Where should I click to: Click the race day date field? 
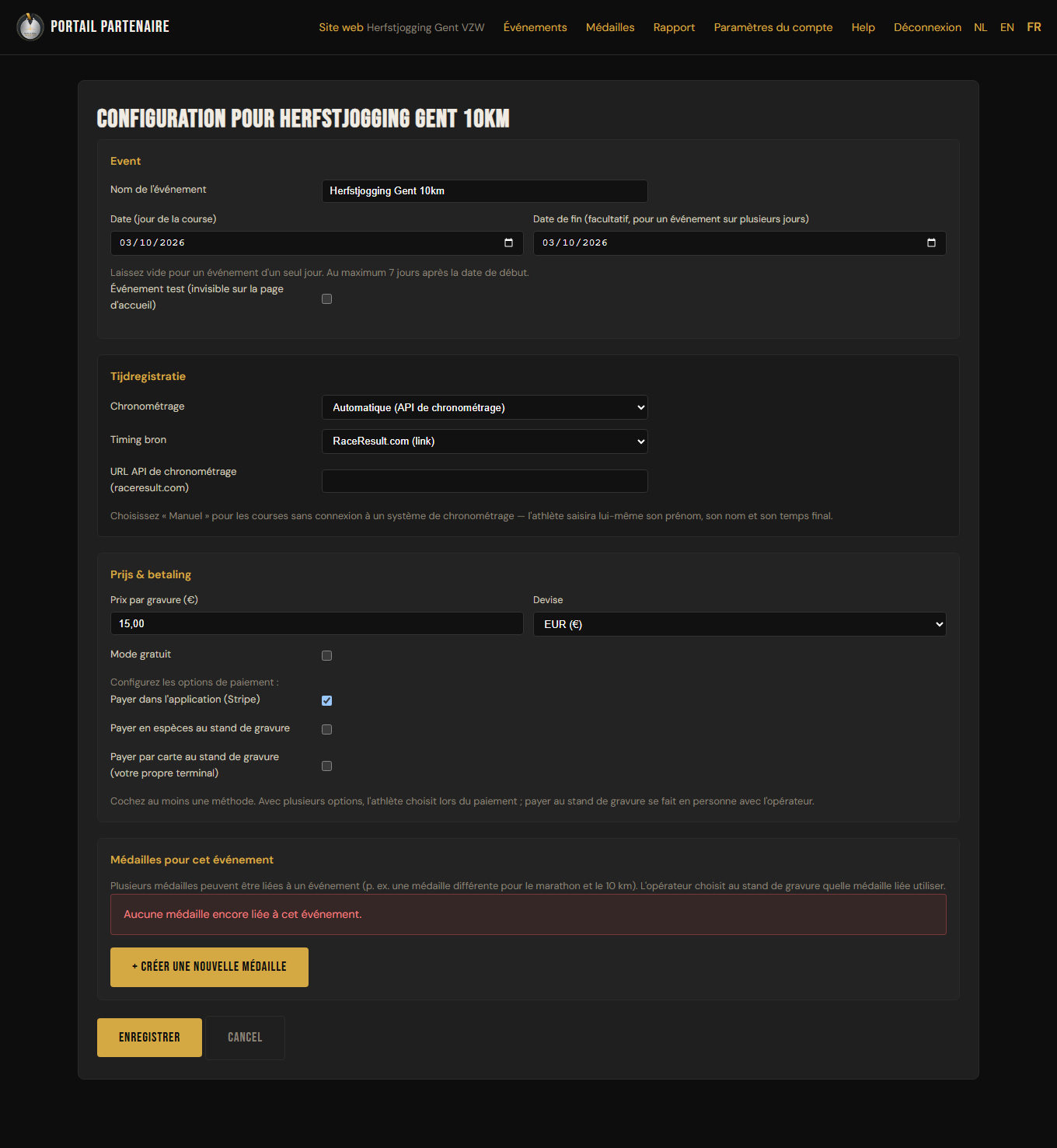pyautogui.click(x=317, y=243)
